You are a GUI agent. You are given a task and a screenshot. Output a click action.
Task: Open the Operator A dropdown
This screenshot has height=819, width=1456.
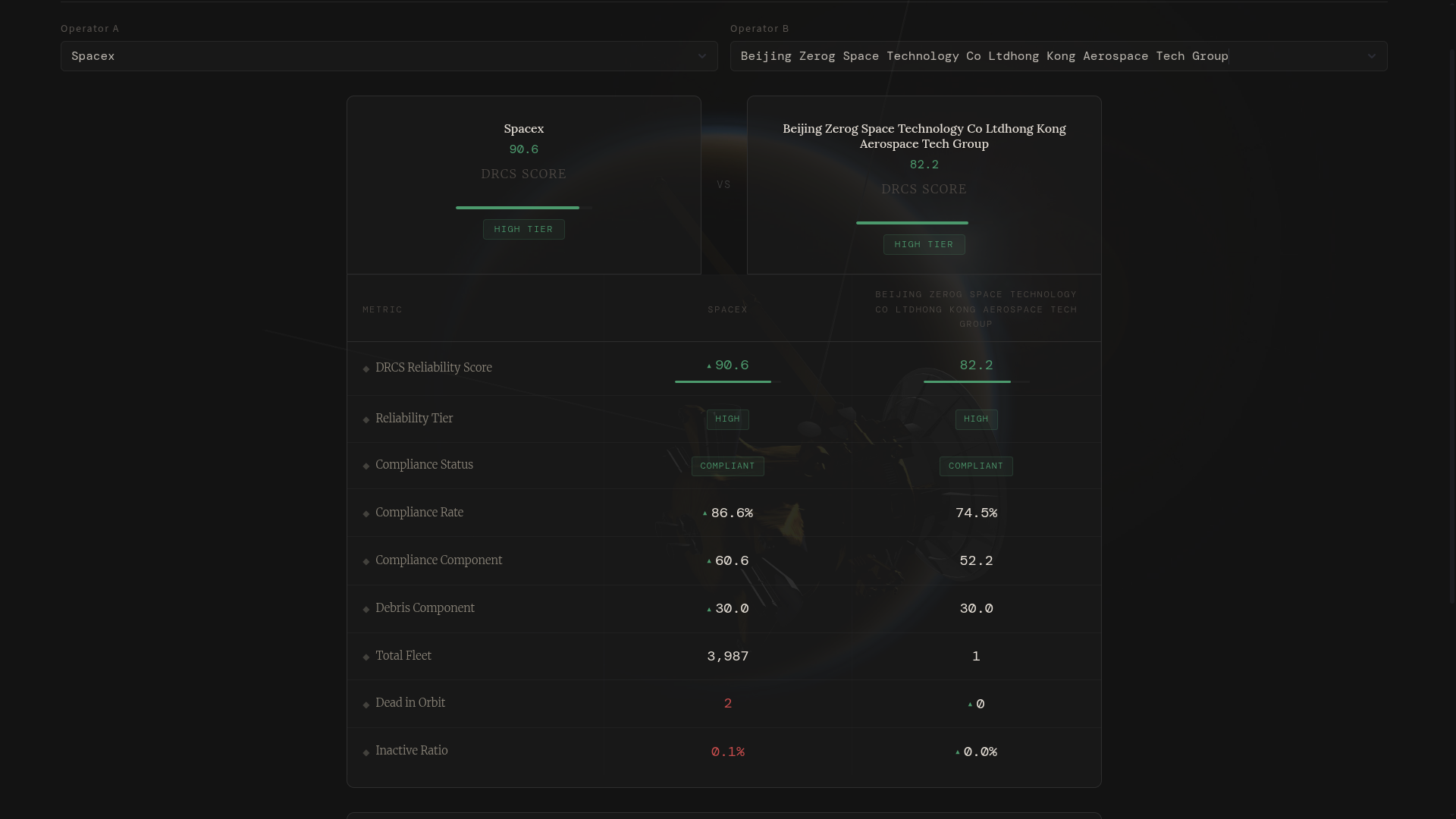coord(388,56)
